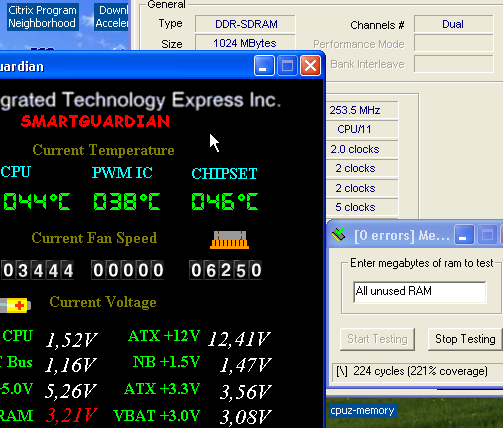Minimize the SmartGuardian window
This screenshot has width=503, height=428.
pos(264,66)
